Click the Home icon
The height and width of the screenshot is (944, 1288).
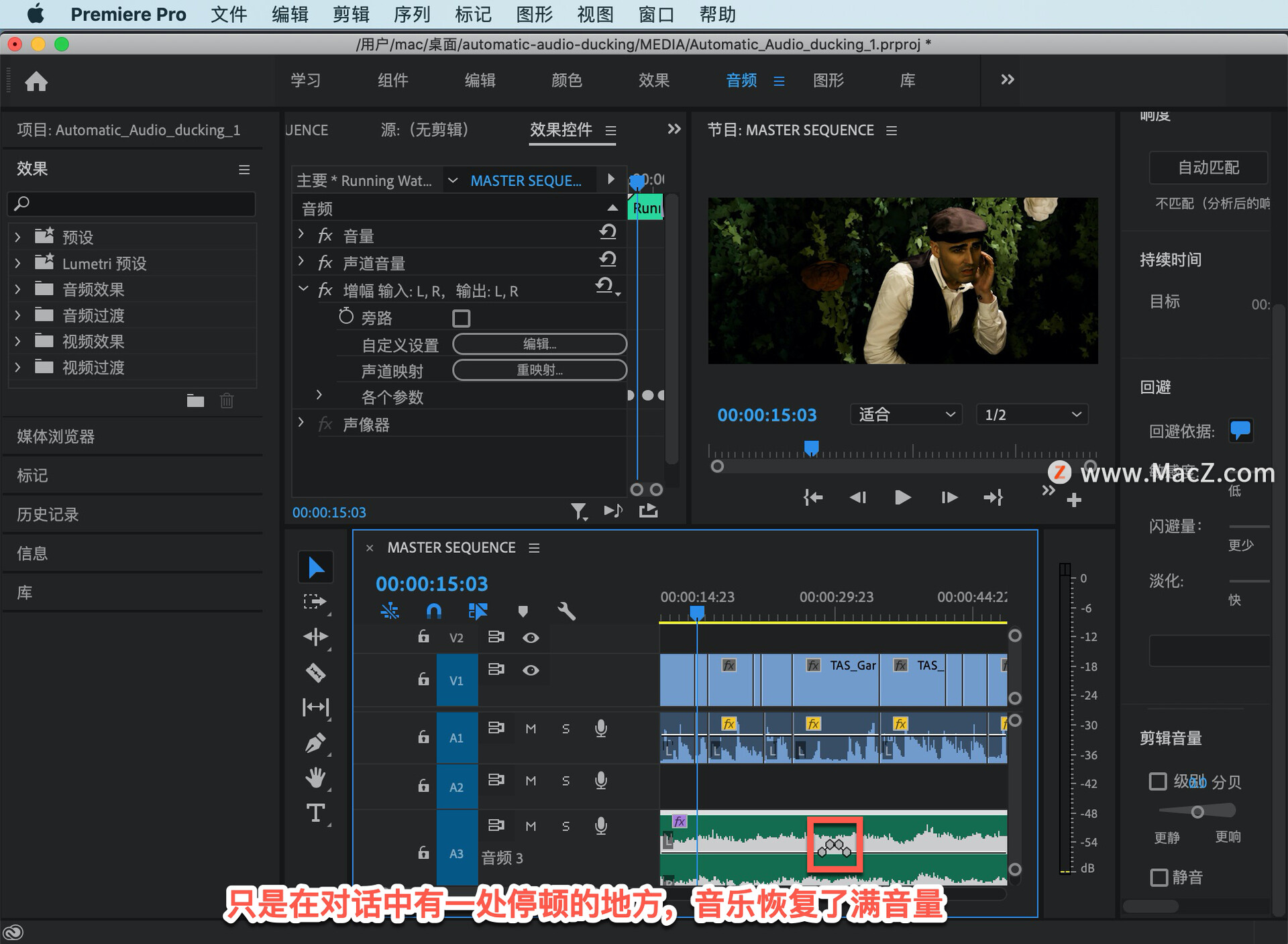[36, 81]
